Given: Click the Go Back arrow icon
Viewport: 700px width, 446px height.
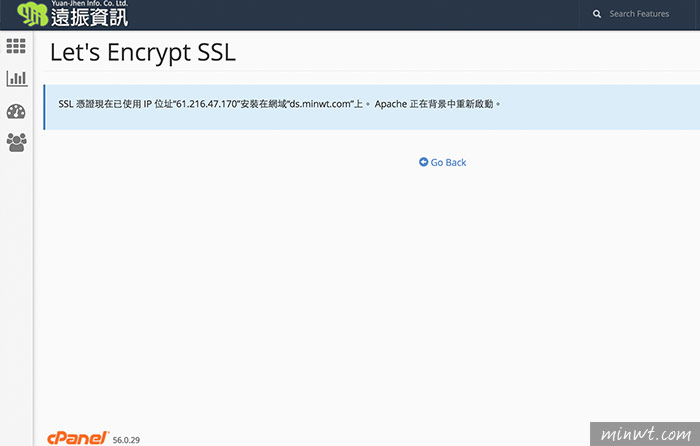Looking at the screenshot, I should click(x=423, y=162).
